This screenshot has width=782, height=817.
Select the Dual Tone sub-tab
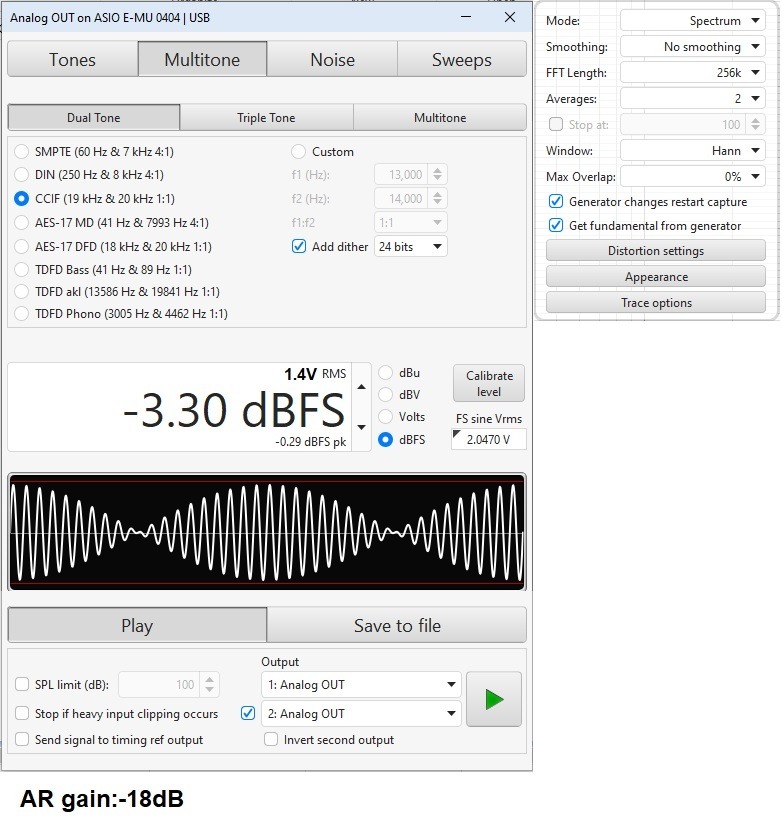tap(94, 117)
